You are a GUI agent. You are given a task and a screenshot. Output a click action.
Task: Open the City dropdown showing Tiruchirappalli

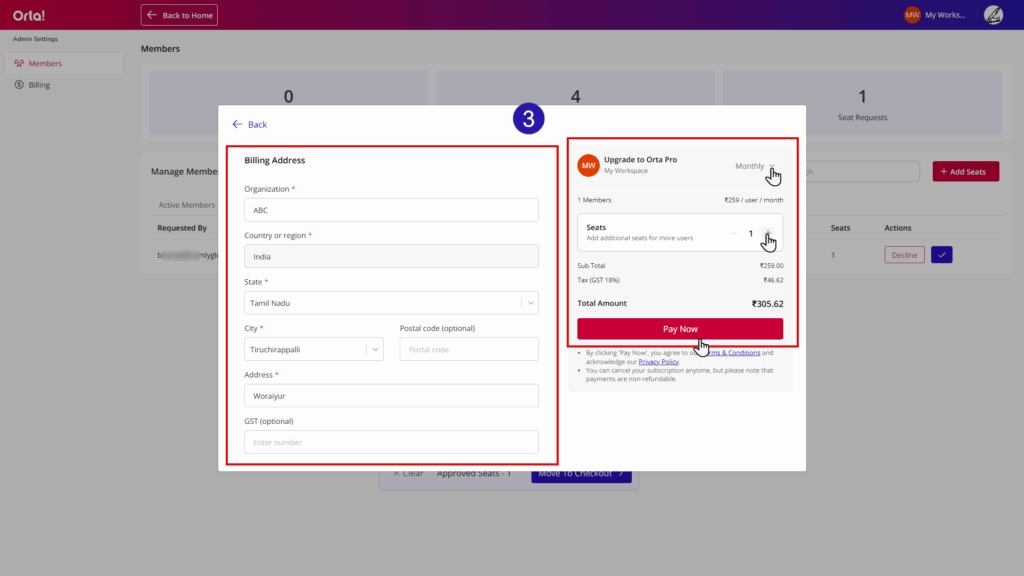(375, 349)
